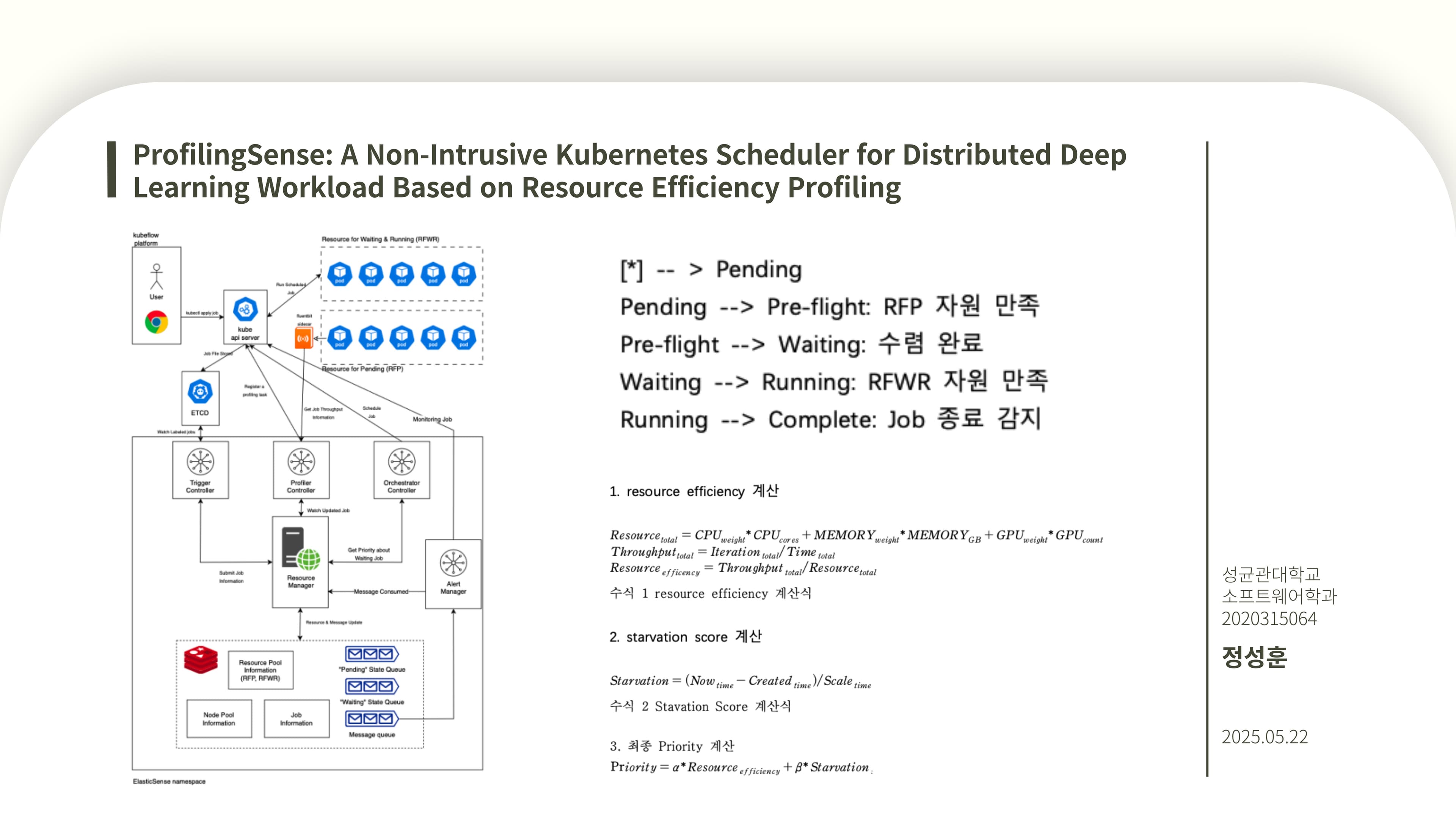Screen dimensions: 1456x819
Task: Toggle the 'Pending' State Queue element
Action: (370, 655)
